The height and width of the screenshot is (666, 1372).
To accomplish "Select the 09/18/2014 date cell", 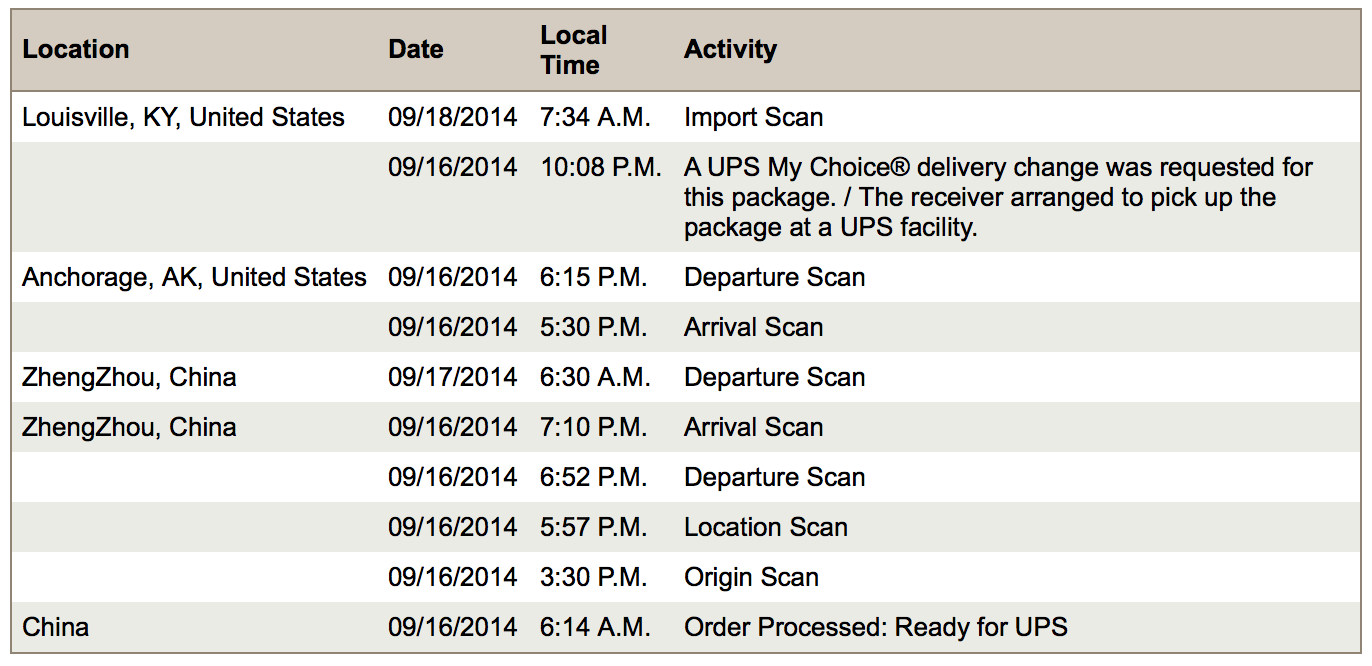I will pos(452,117).
